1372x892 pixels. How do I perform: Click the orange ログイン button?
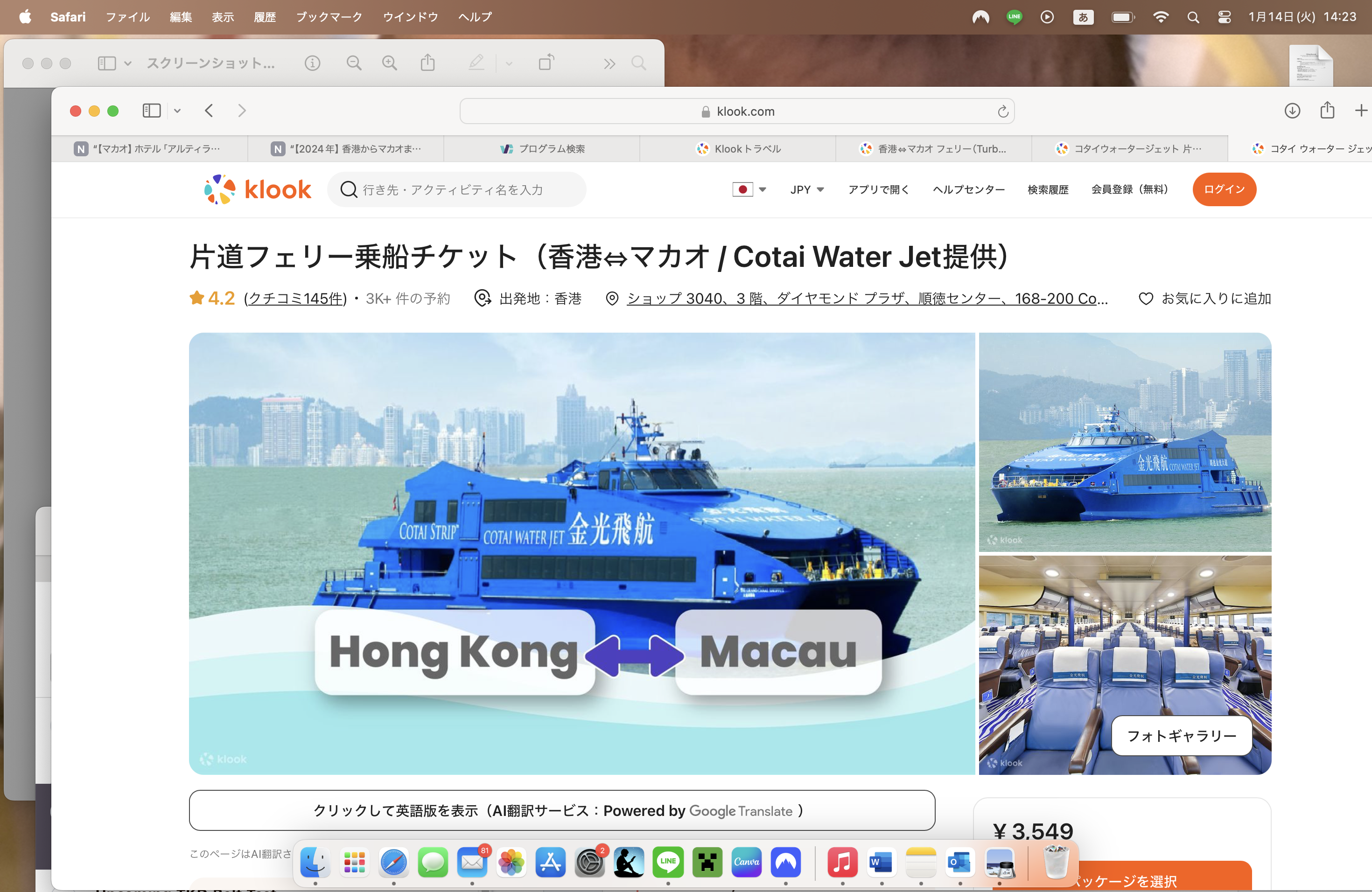tap(1225, 189)
